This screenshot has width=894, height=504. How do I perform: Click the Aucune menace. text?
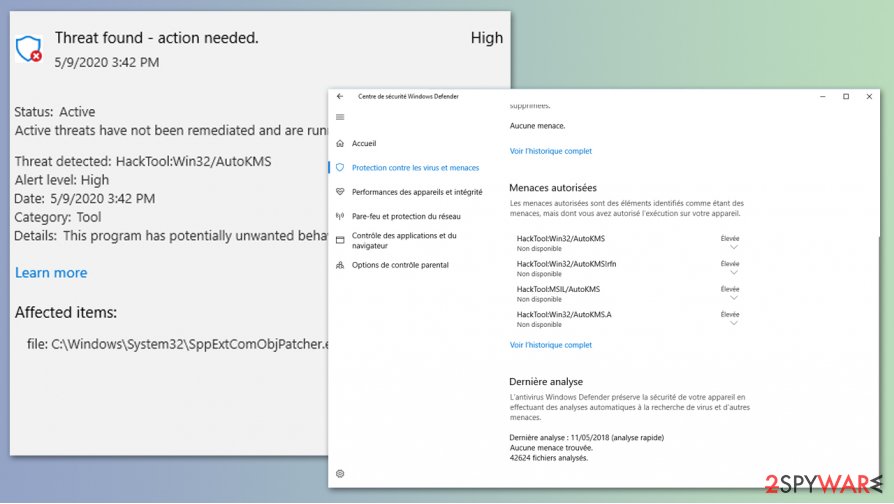537,126
